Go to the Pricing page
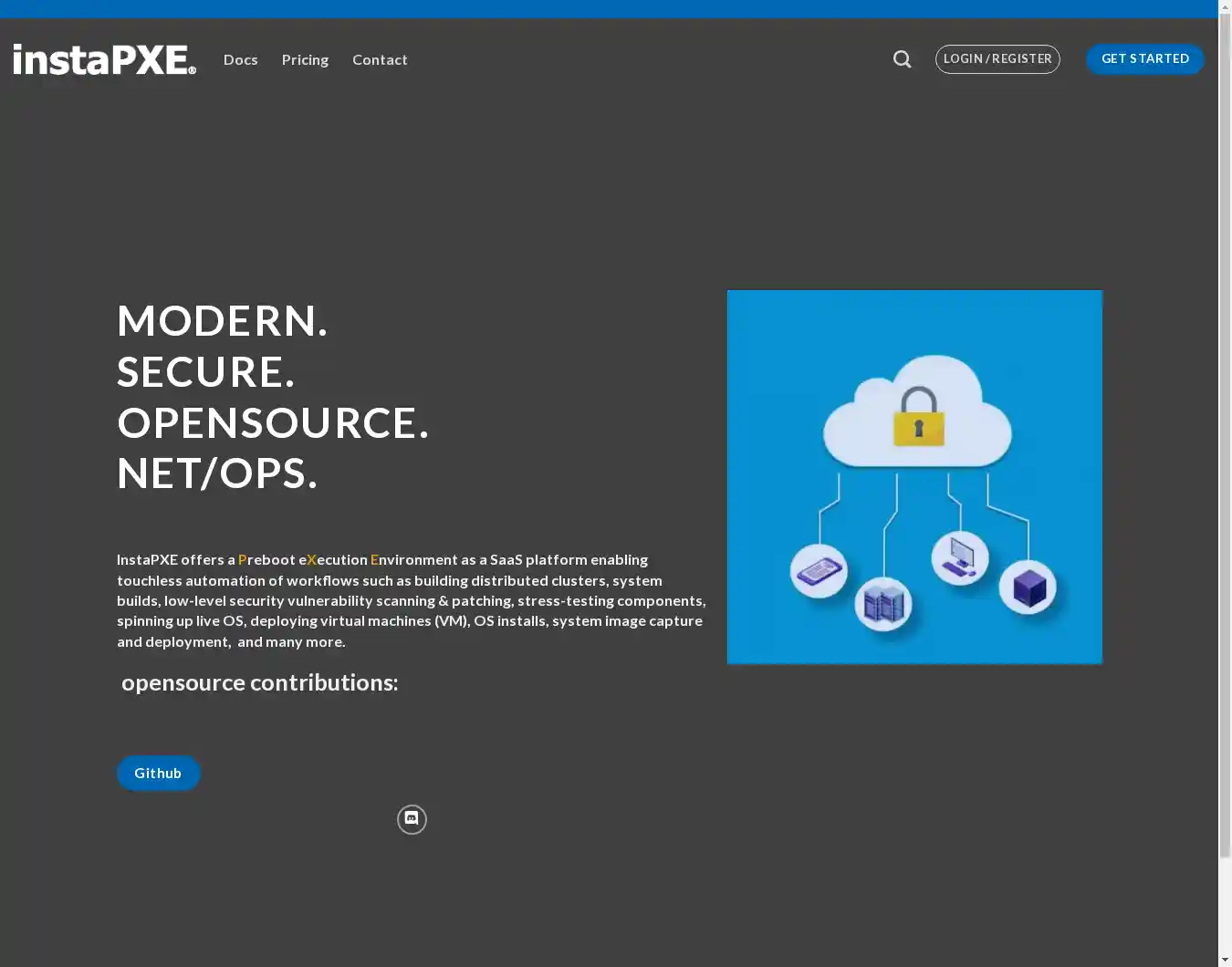1232x967 pixels. point(305,59)
